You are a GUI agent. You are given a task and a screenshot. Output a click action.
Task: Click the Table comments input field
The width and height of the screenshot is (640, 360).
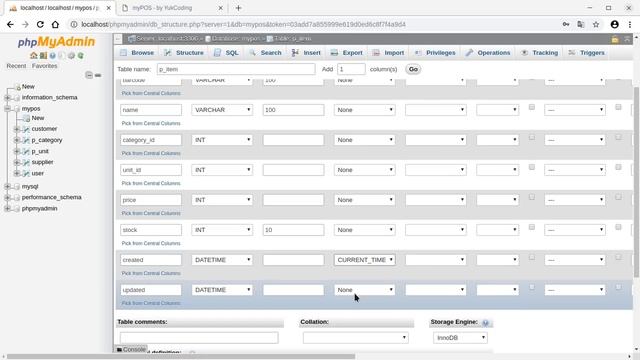(199, 338)
